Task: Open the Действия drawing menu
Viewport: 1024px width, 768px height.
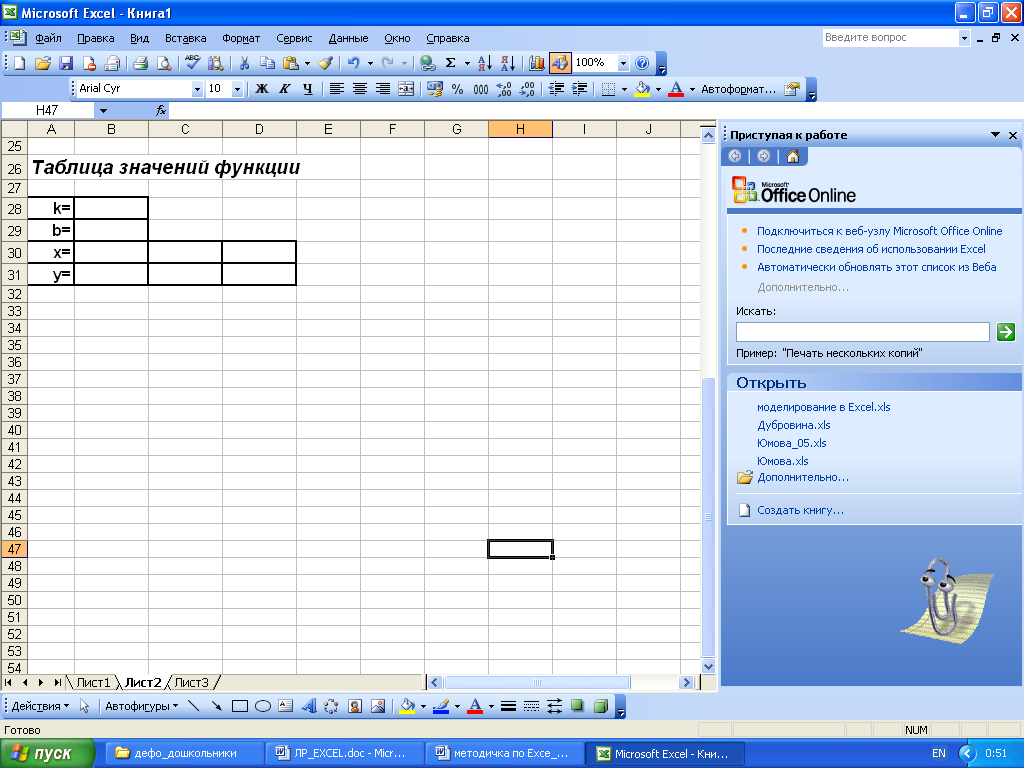Action: pos(40,706)
